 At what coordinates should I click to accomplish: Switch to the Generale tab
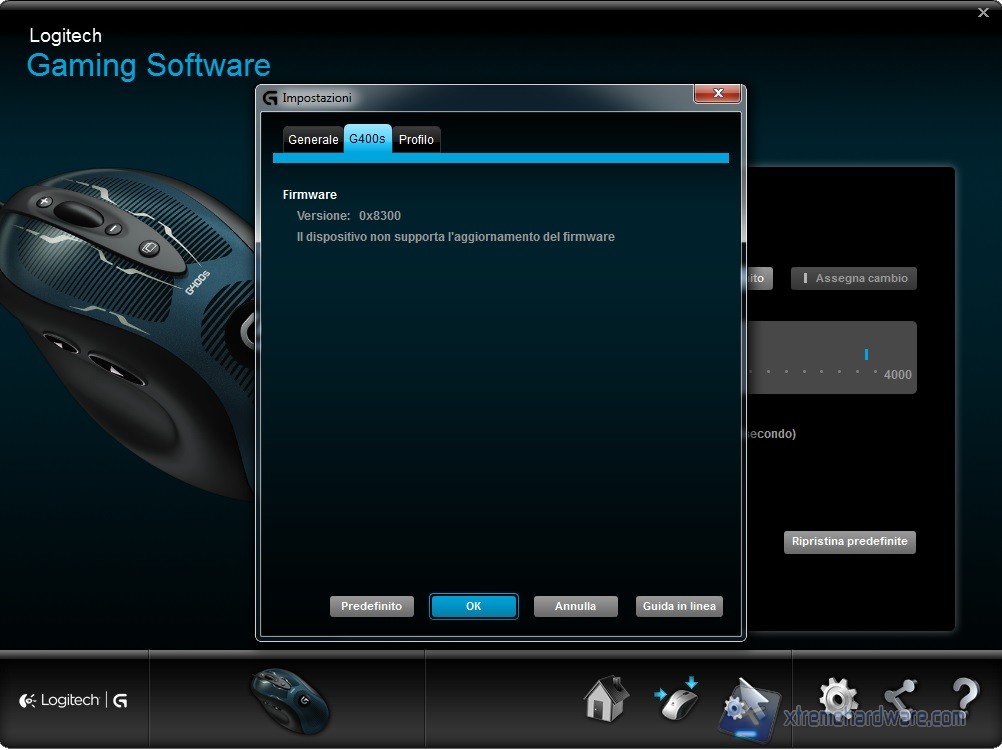click(313, 140)
